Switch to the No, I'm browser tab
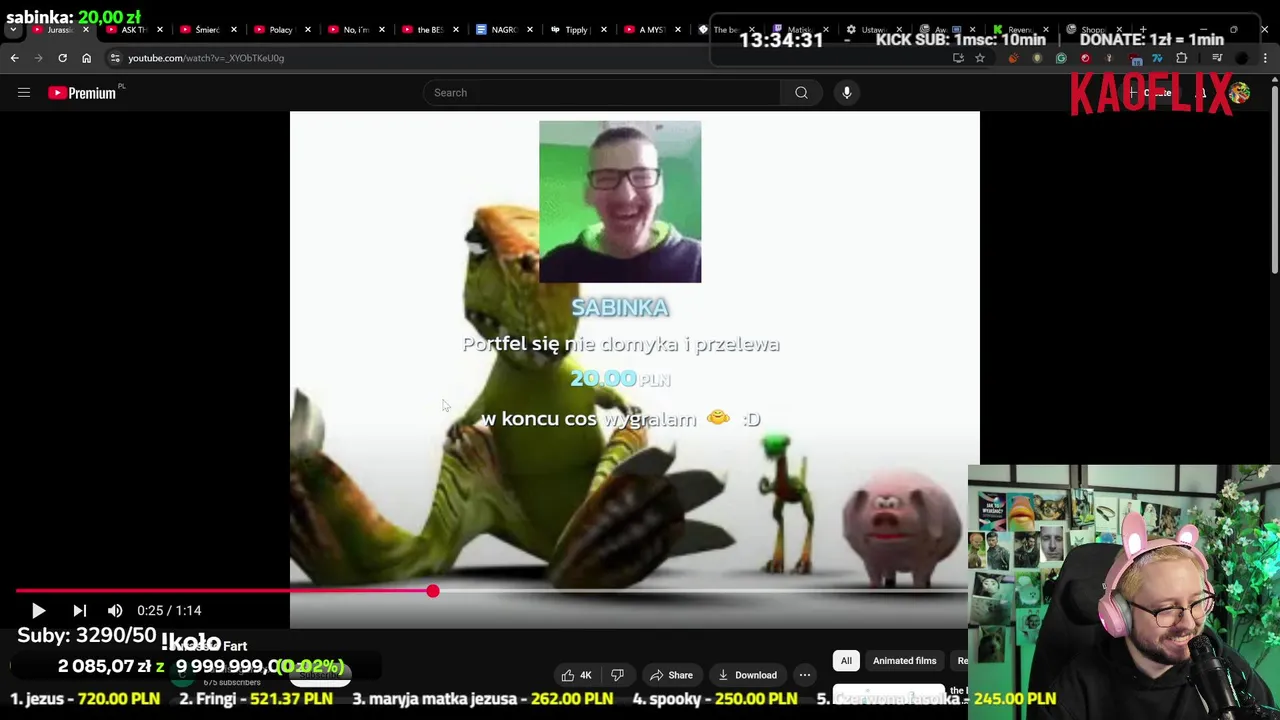This screenshot has height=720, width=1280. tap(355, 30)
